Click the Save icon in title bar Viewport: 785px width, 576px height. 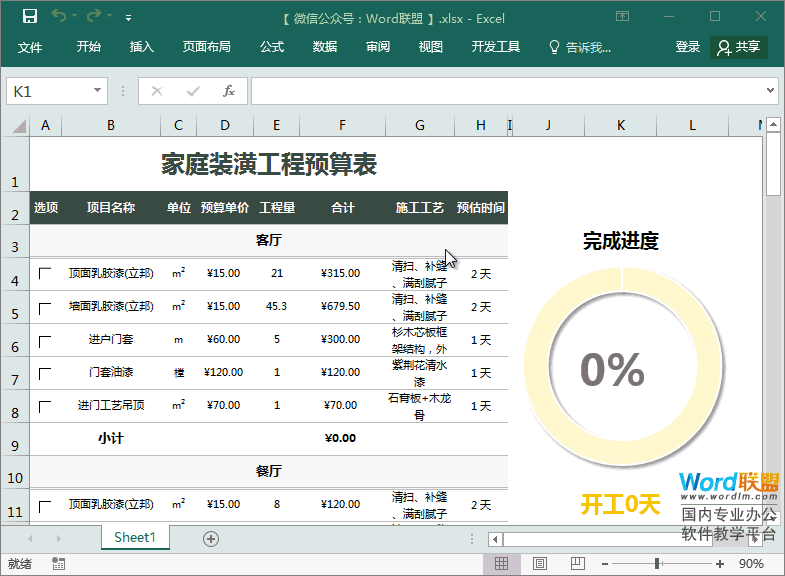30,17
